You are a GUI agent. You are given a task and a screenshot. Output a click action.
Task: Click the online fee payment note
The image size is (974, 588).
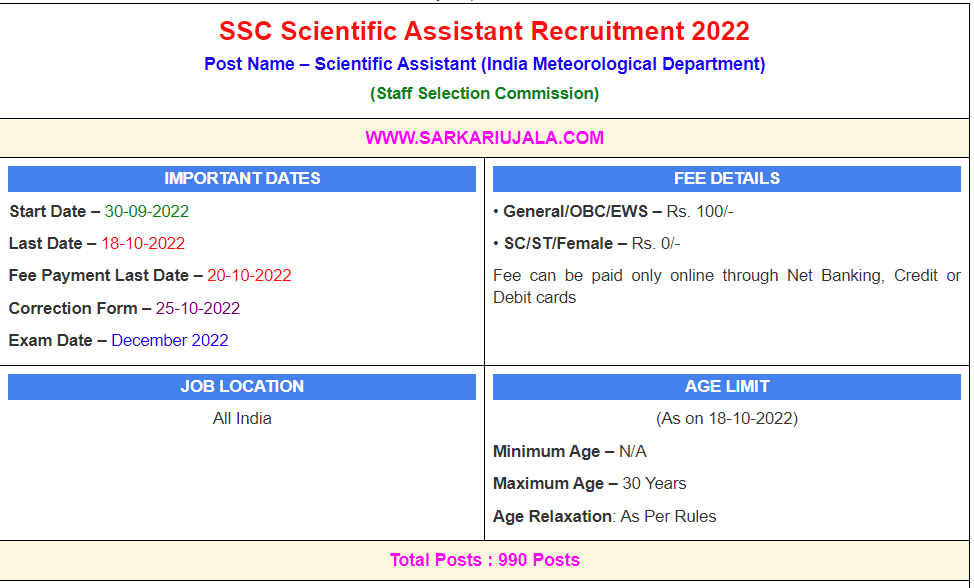click(726, 286)
